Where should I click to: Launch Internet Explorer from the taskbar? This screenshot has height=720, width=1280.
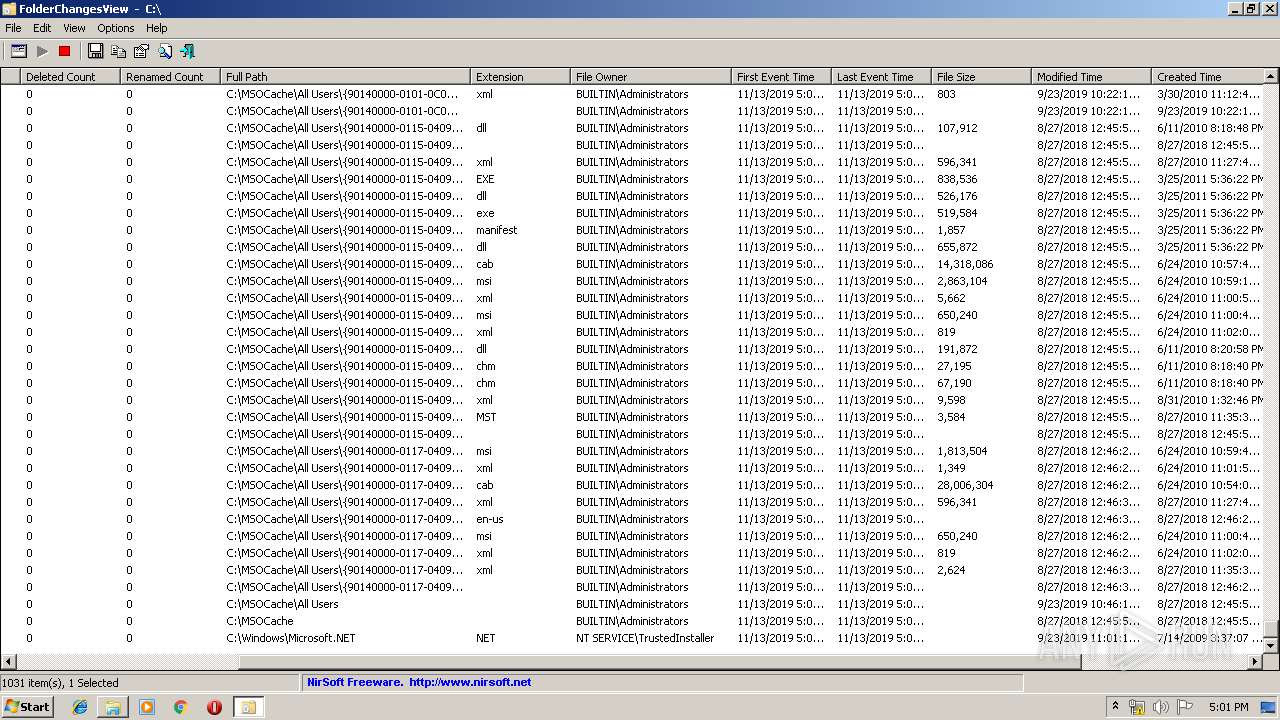pyautogui.click(x=80, y=707)
